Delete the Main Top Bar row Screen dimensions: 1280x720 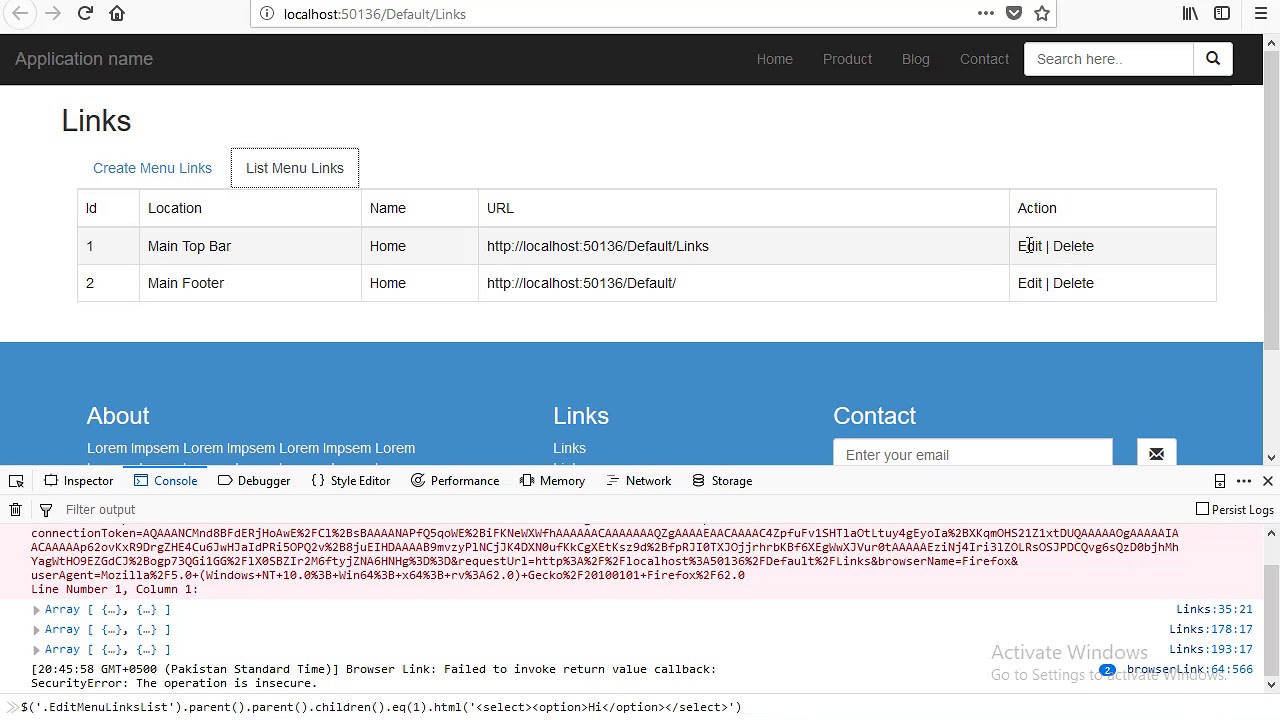[1073, 246]
